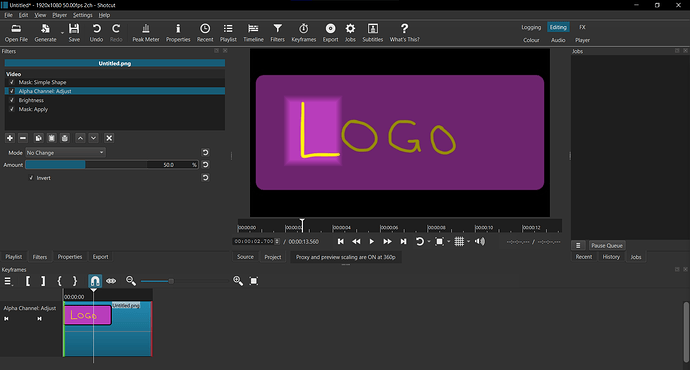Click the Pause Queue button
Viewport: 690px width, 370px height.
click(x=607, y=245)
